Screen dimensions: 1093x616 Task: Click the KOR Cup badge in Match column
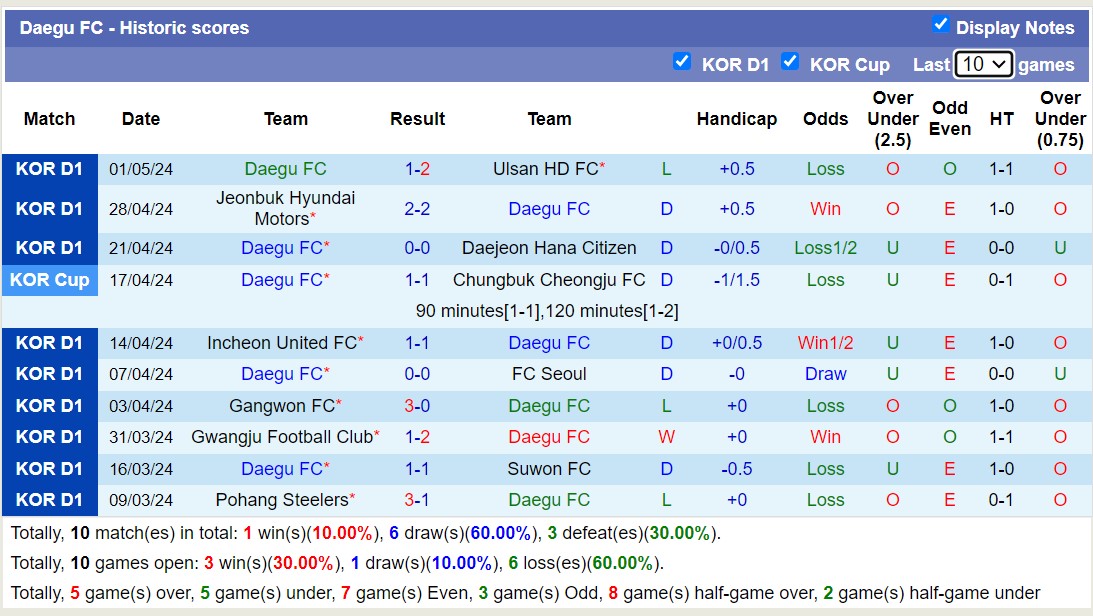(50, 280)
